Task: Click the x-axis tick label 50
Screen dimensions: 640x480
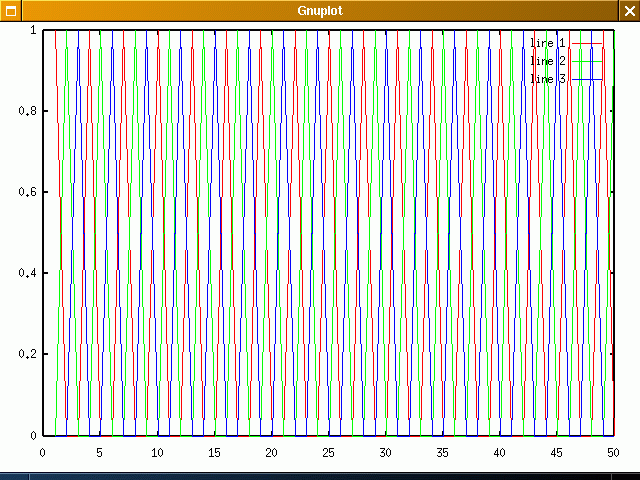Action: (614, 453)
